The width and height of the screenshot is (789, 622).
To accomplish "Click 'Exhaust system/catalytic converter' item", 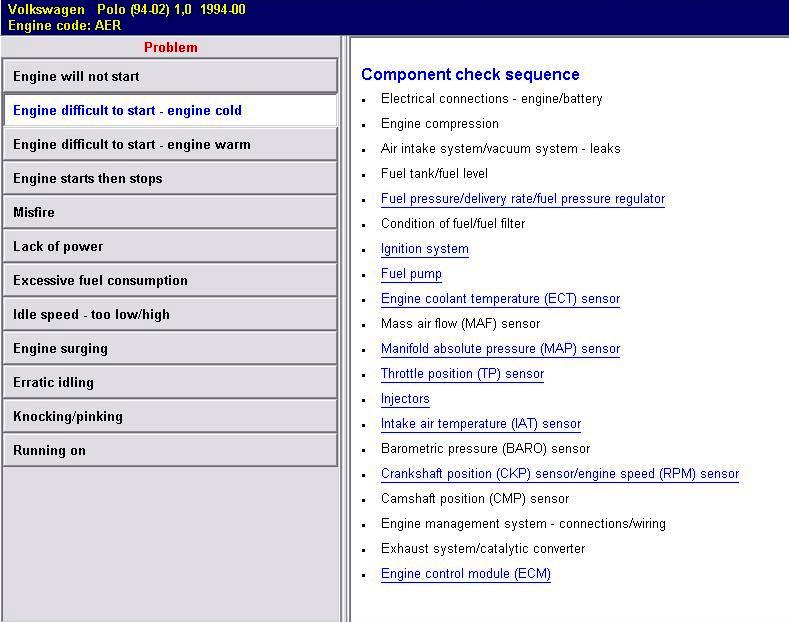I will [483, 549].
